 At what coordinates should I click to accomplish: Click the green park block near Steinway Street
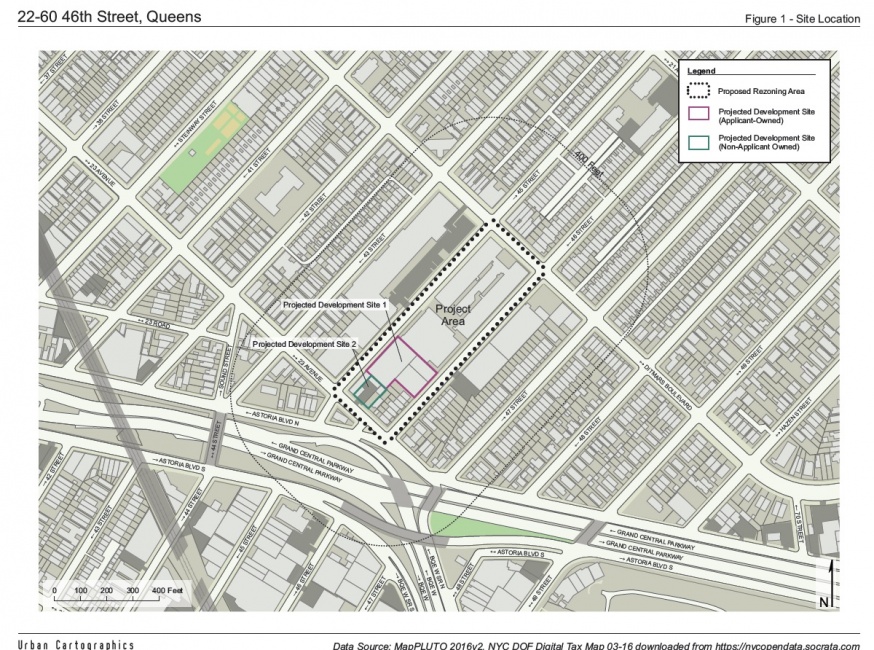(x=203, y=149)
